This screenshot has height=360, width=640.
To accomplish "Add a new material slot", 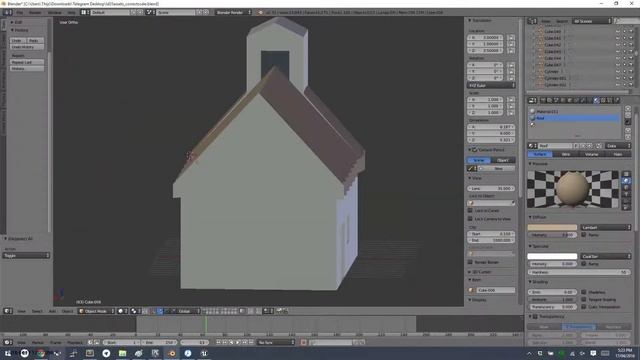I will (x=628, y=109).
